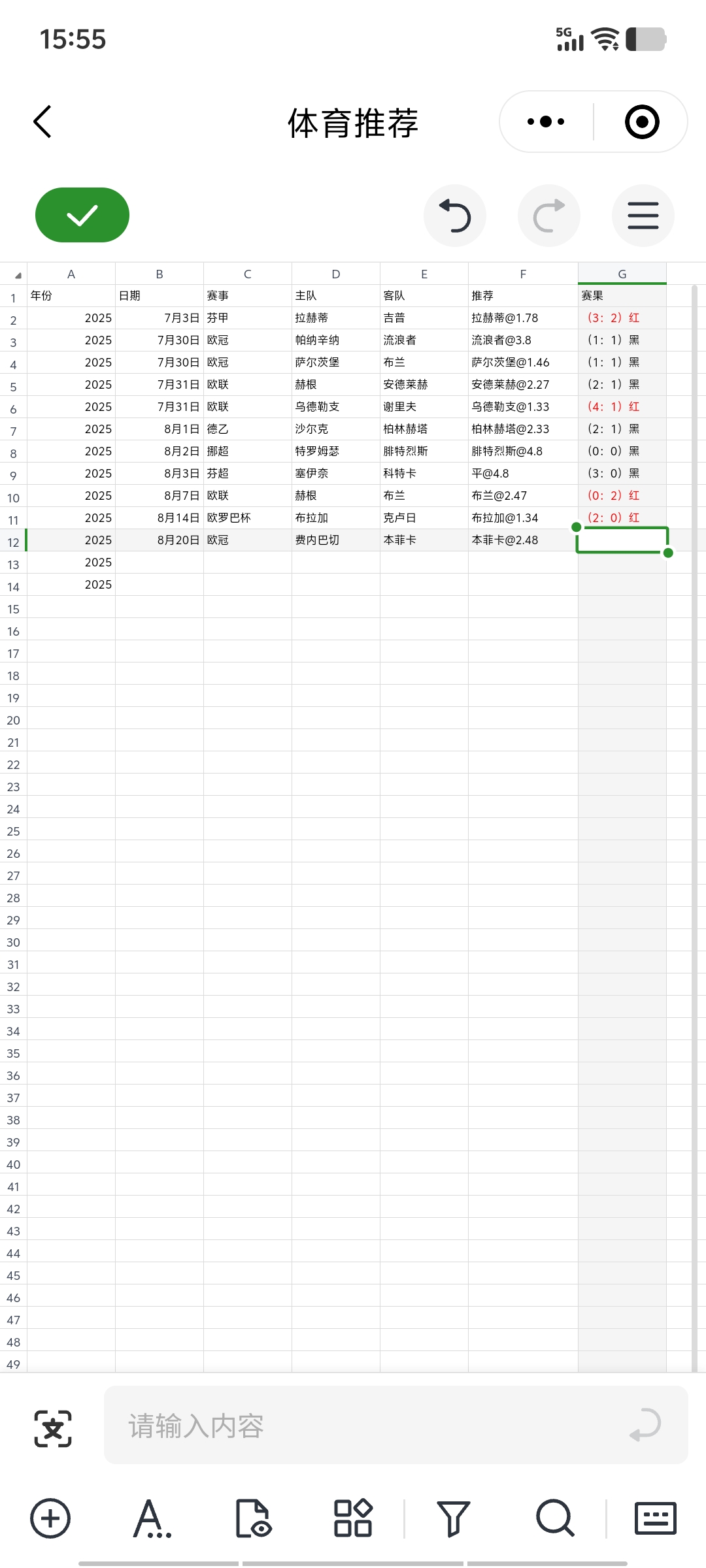The height and width of the screenshot is (1568, 706).
Task: Open the document view eye icon
Action: click(253, 1518)
